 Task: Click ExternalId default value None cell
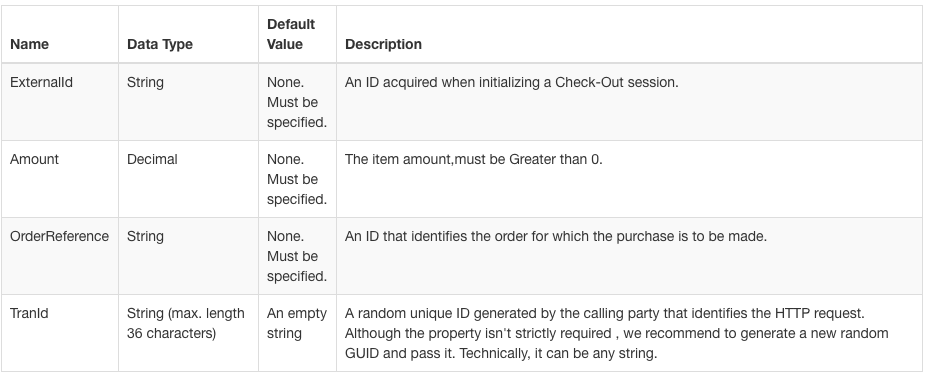[x=297, y=102]
